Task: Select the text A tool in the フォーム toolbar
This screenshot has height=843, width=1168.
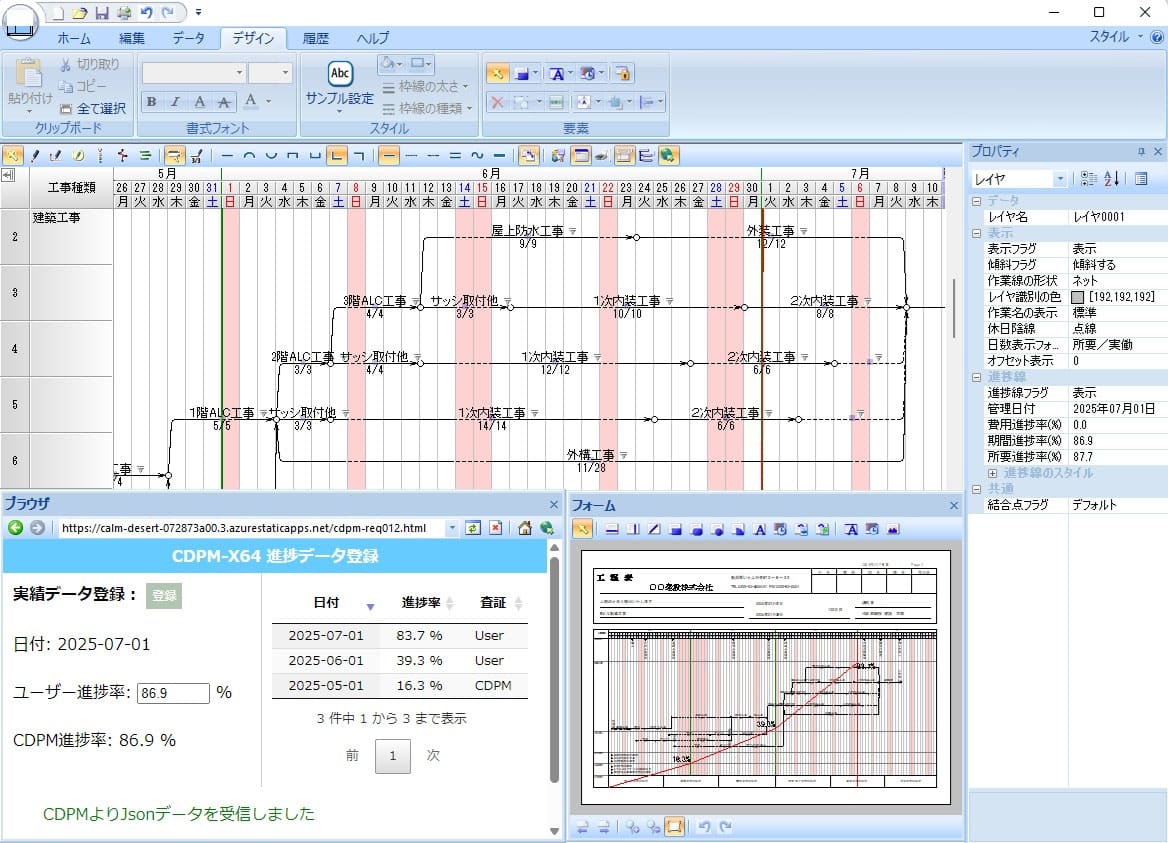Action: tap(760, 529)
